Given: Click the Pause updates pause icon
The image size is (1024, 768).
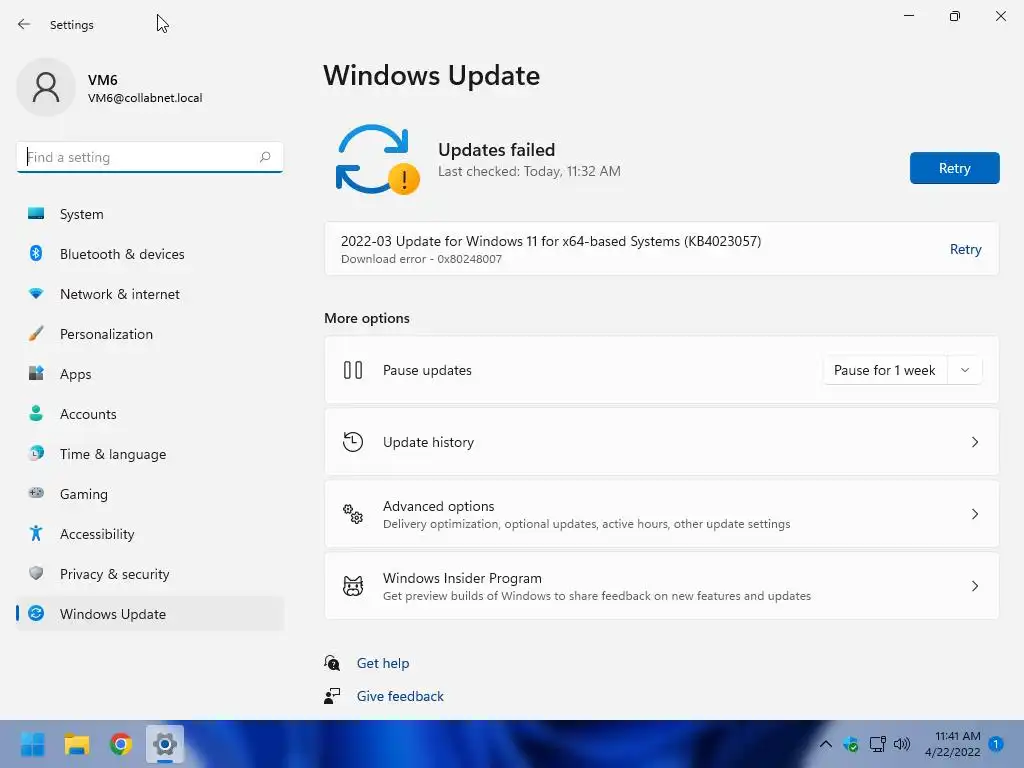Looking at the screenshot, I should [353, 370].
